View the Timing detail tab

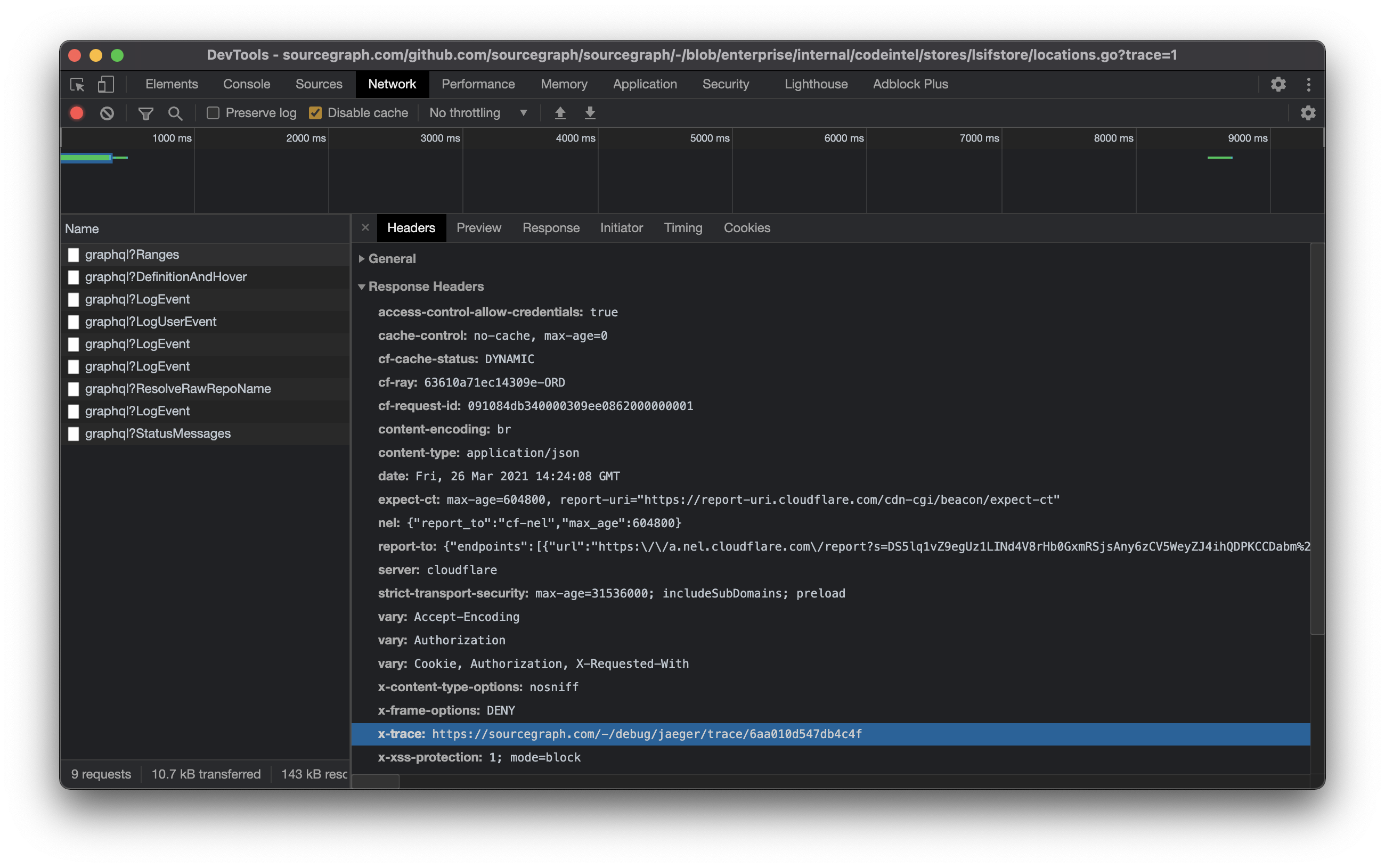tap(683, 228)
